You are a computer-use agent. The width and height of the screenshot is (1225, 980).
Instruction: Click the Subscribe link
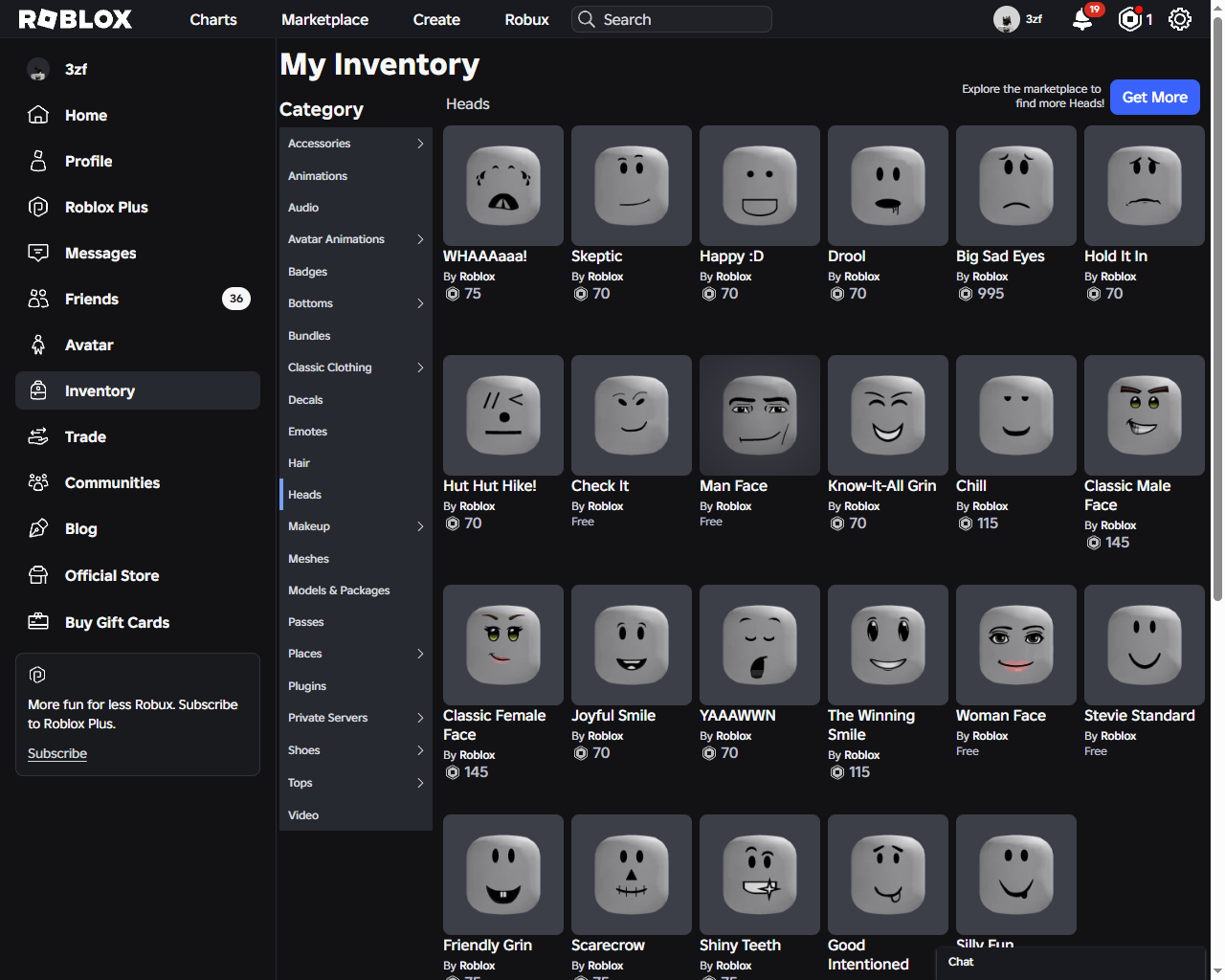click(57, 753)
